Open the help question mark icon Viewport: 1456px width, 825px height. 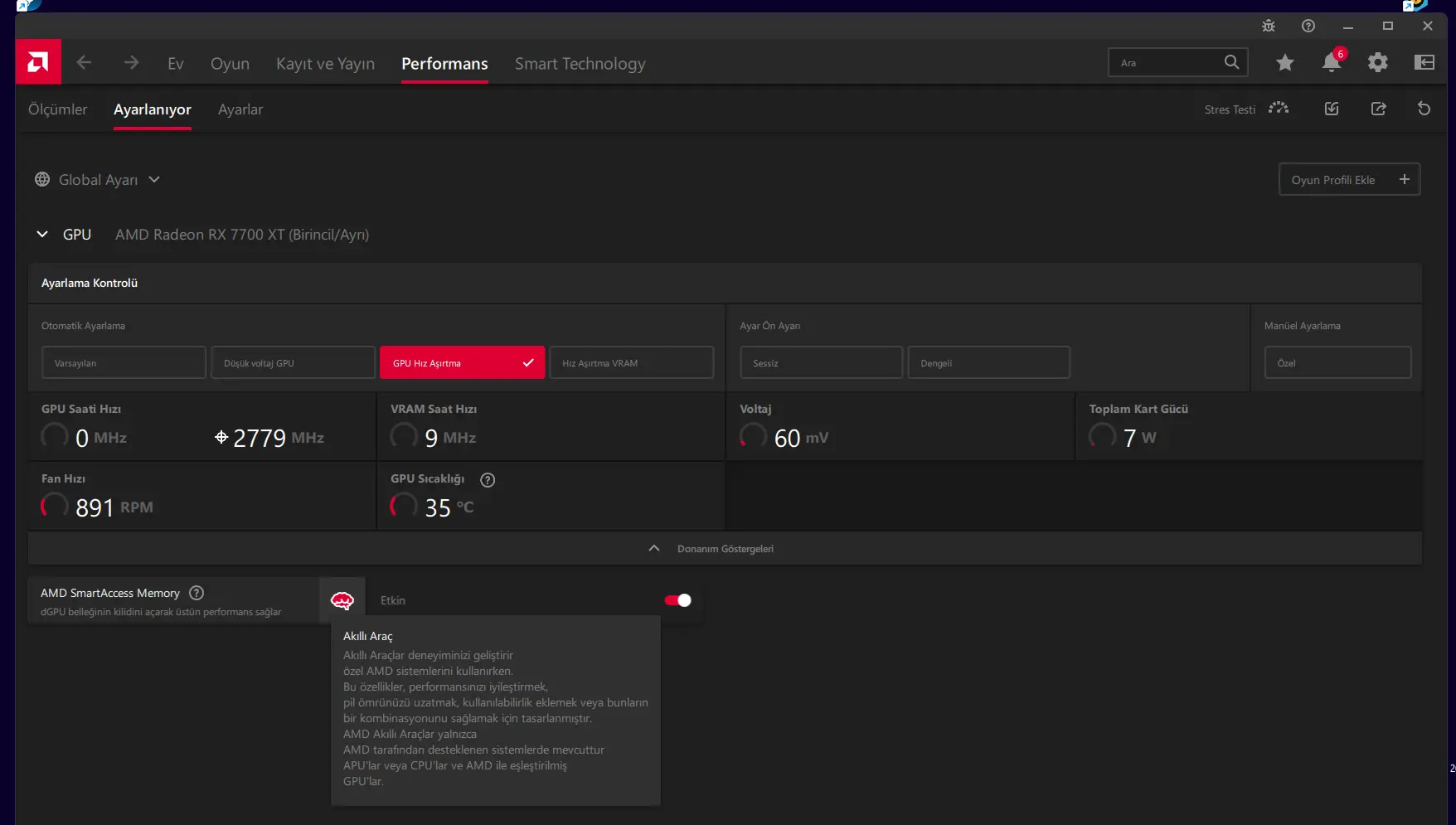point(1308,26)
